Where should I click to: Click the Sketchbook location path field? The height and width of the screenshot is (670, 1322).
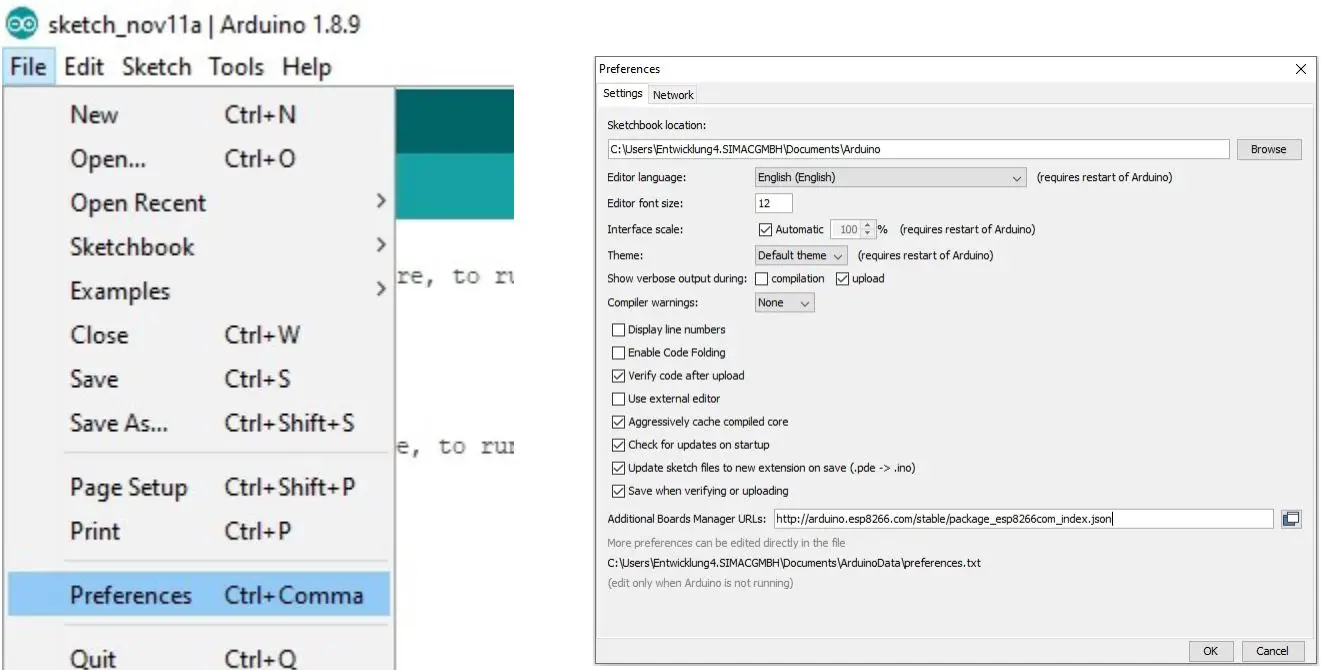[918, 149]
